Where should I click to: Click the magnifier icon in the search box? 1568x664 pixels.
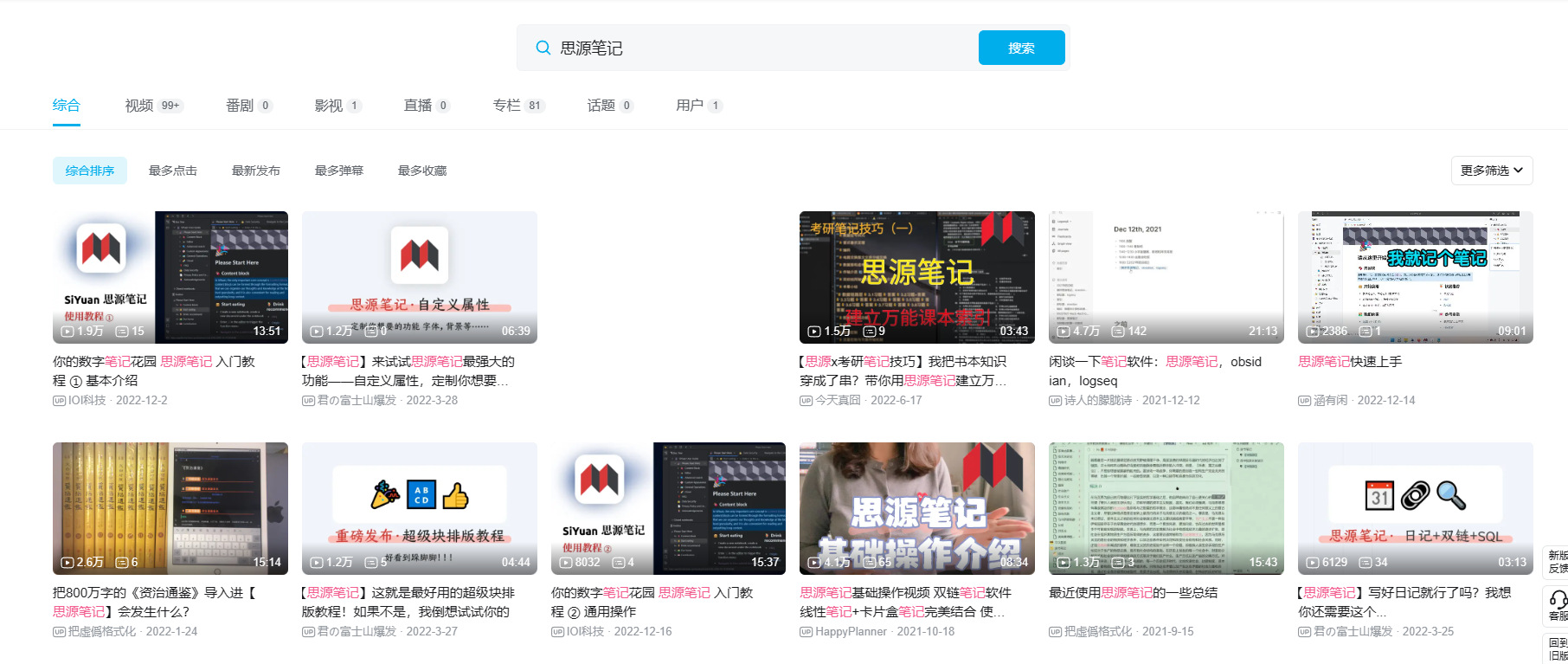(x=543, y=48)
